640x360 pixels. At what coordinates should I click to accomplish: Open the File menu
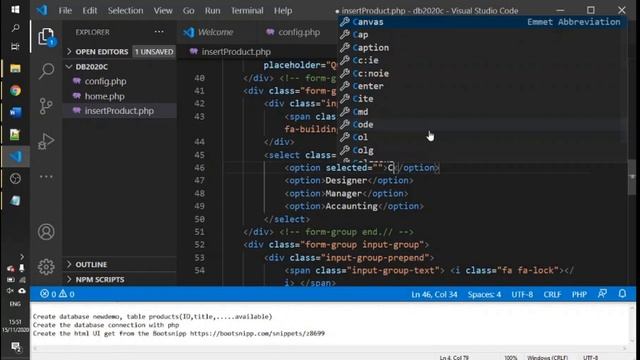tap(65, 11)
